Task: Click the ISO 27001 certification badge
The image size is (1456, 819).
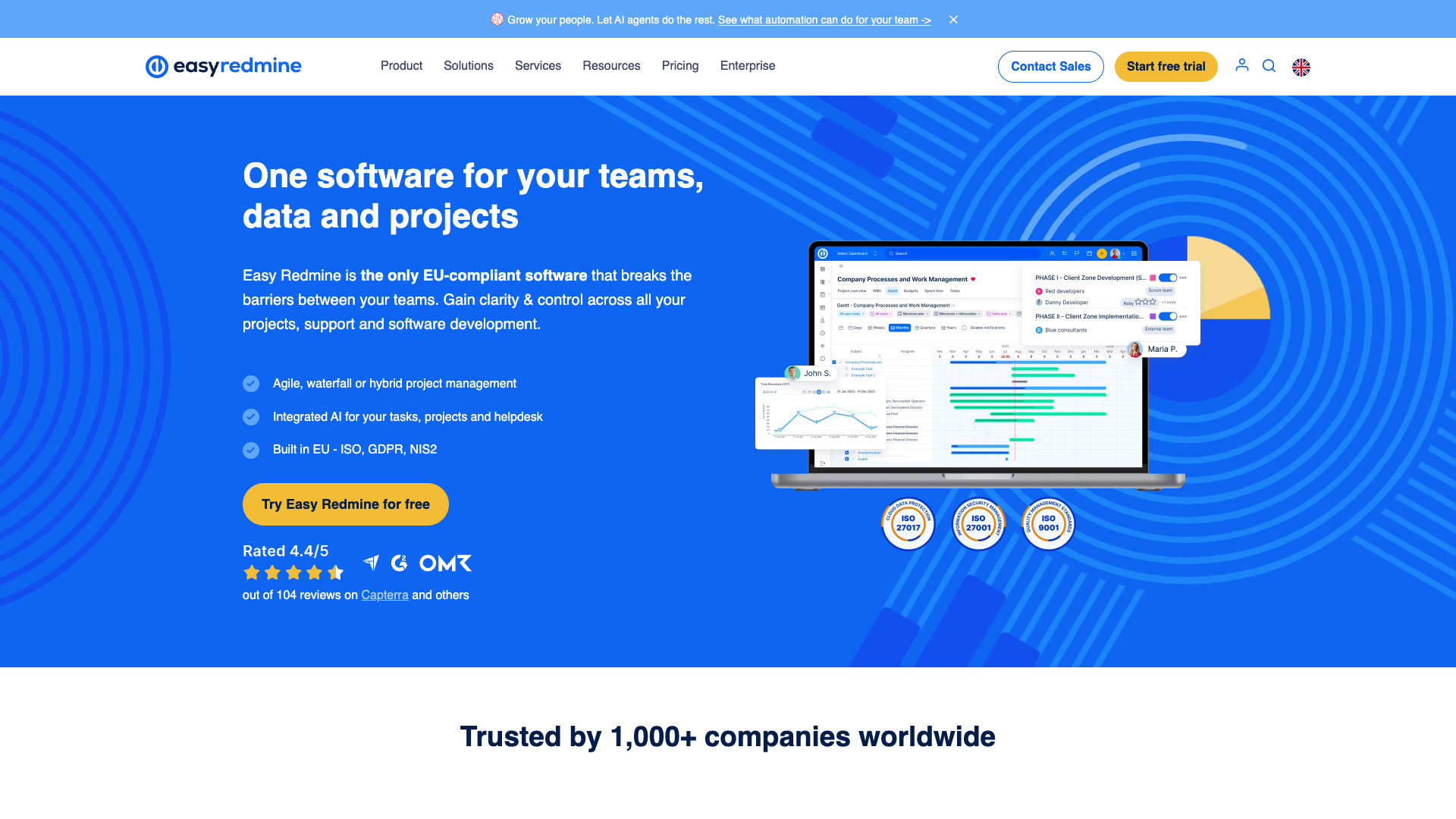Action: (x=978, y=523)
